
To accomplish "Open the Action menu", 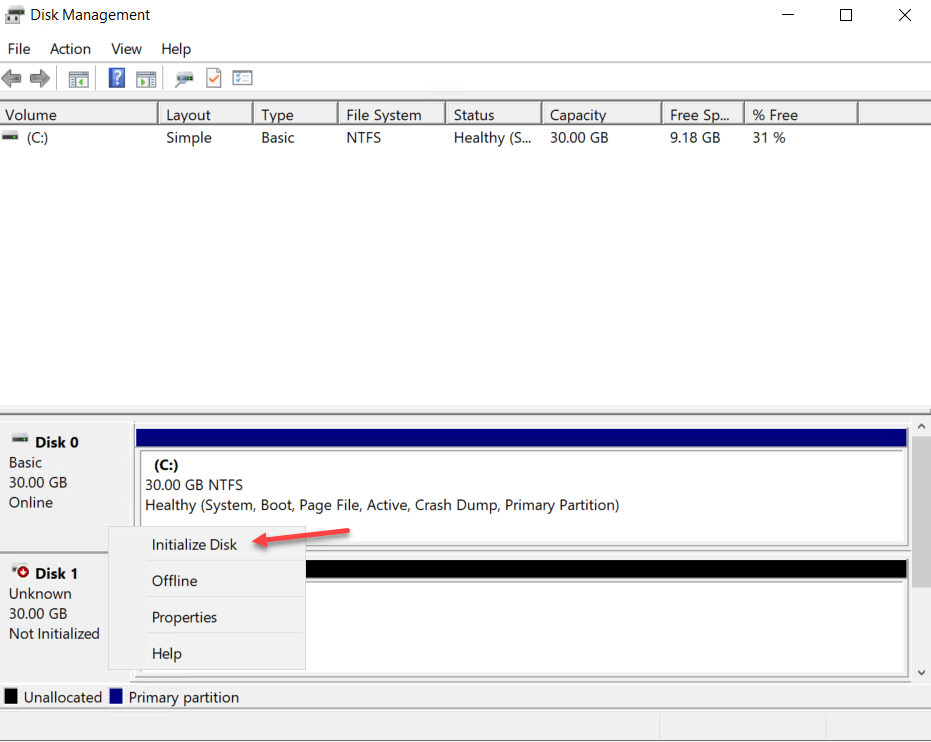I will pyautogui.click(x=70, y=48).
